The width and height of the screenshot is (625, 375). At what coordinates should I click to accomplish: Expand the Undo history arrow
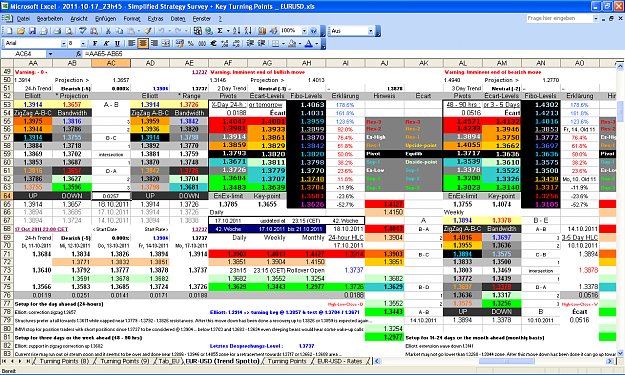[169, 31]
